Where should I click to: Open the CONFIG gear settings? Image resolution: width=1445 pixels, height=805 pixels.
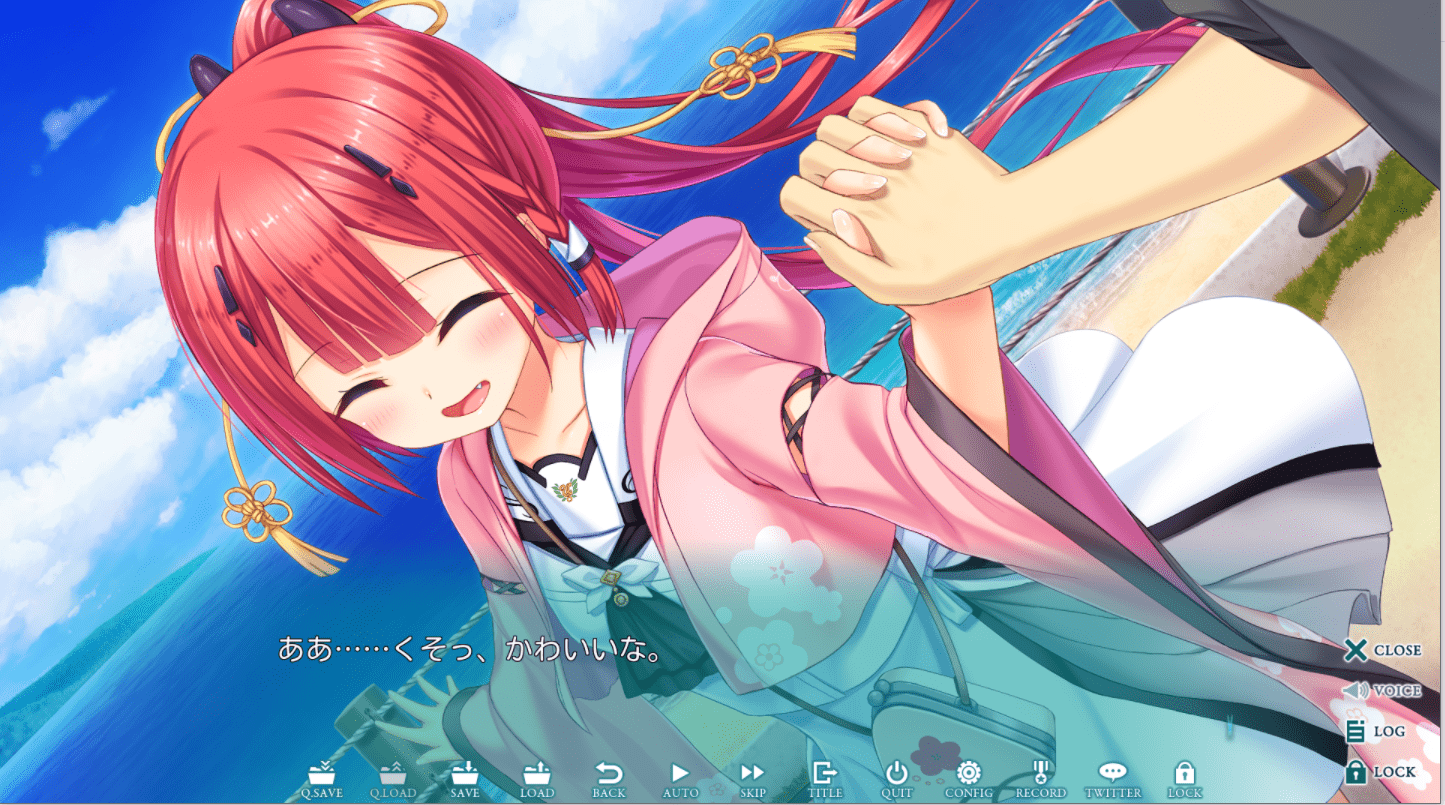pos(968,779)
